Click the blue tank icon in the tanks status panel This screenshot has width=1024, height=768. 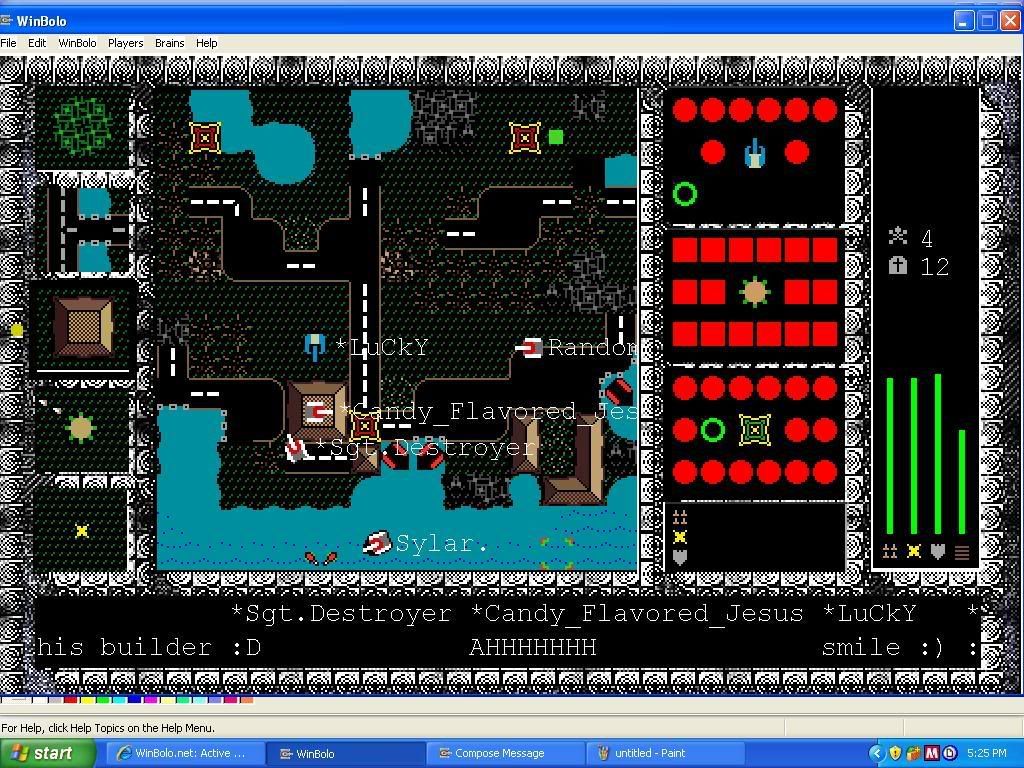(755, 153)
